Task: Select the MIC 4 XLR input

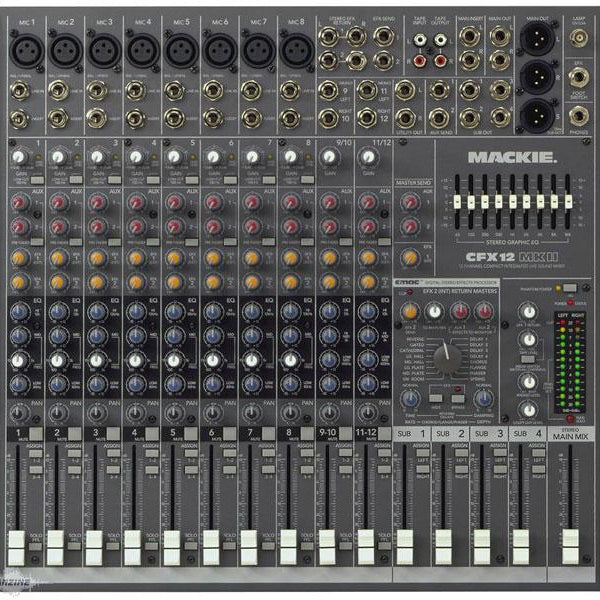Action: (142, 51)
